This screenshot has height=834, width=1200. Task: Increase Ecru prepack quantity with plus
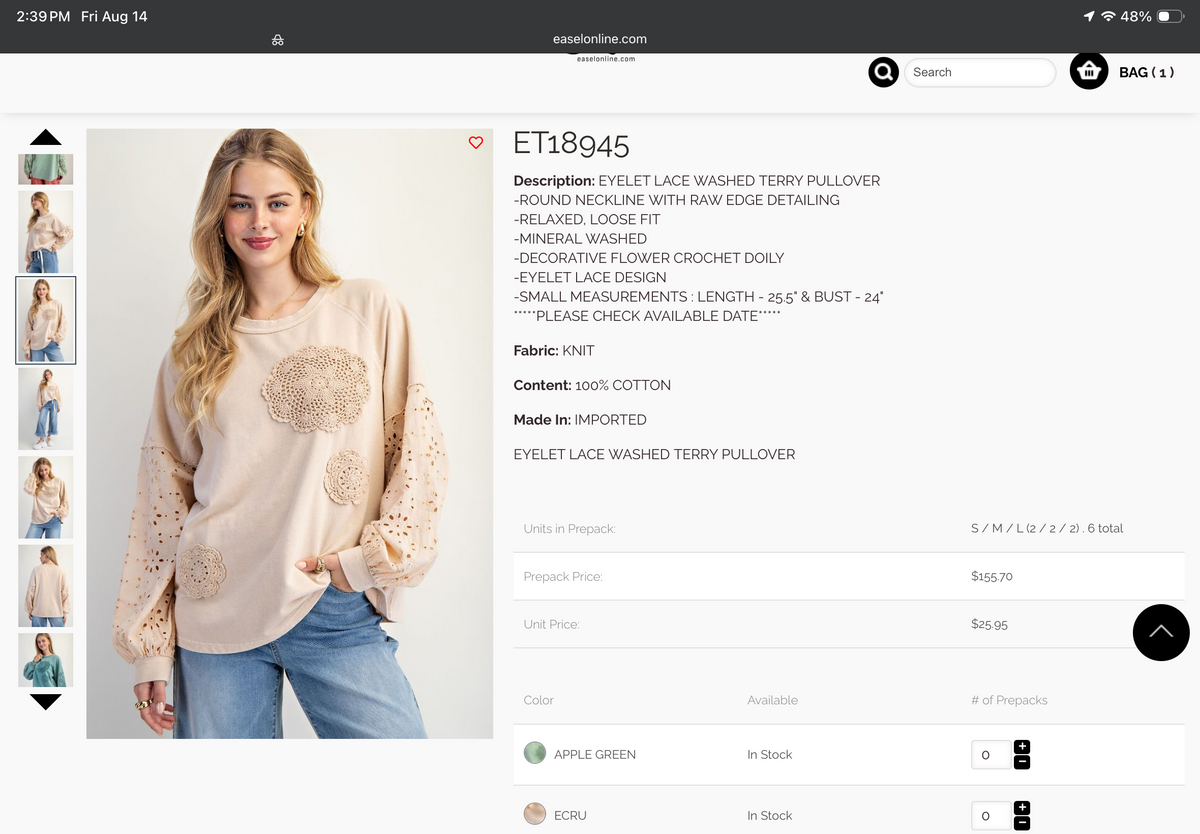coord(1022,808)
